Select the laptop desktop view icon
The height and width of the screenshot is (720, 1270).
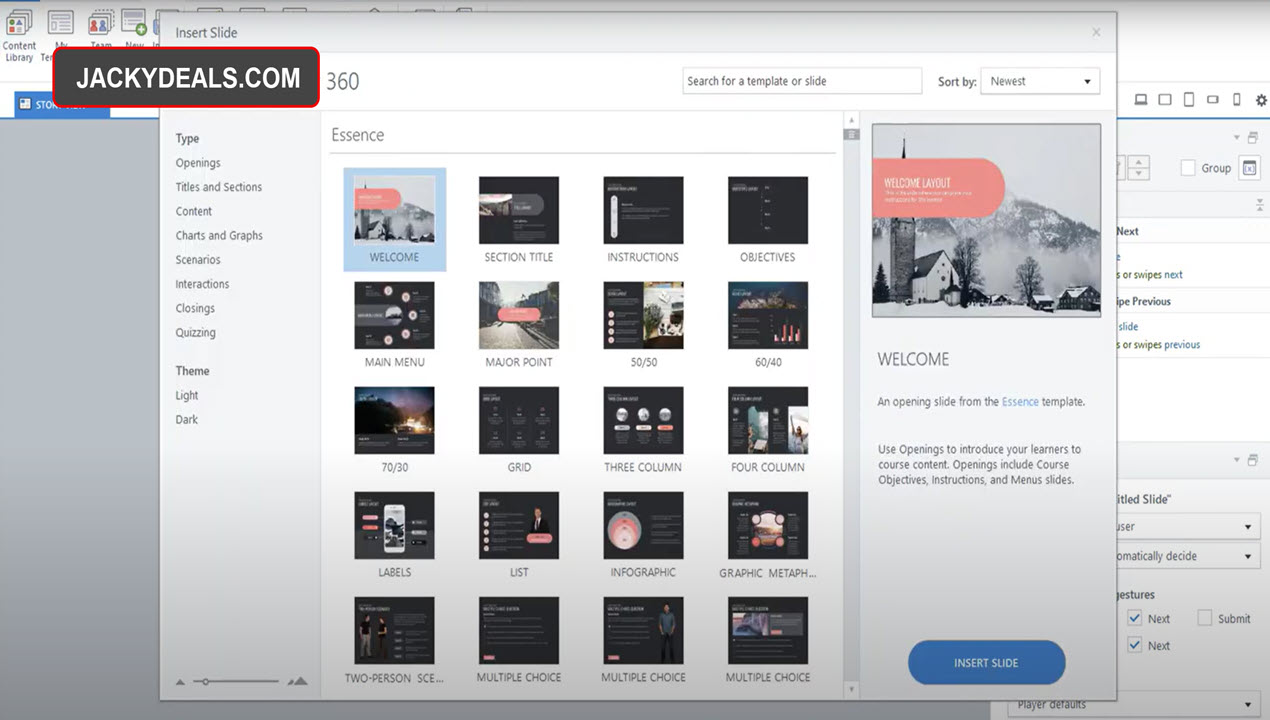tap(1140, 100)
